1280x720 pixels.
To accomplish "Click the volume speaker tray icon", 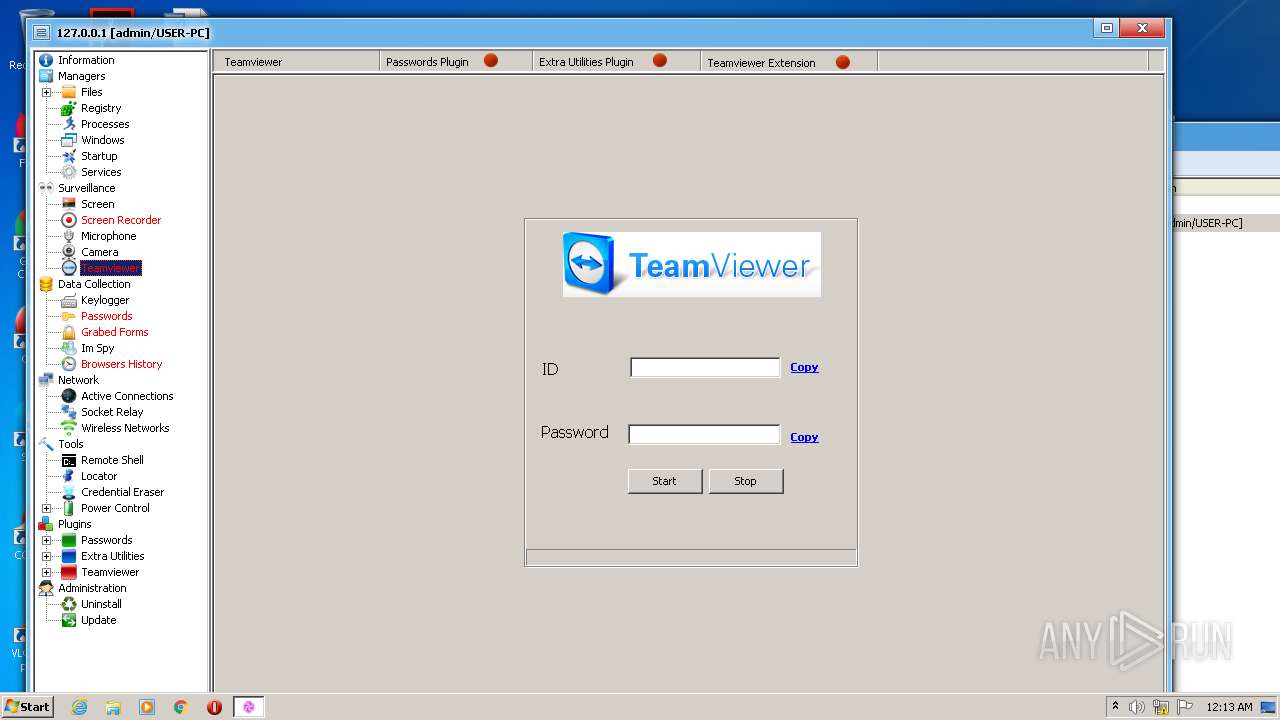I will [x=1137, y=707].
